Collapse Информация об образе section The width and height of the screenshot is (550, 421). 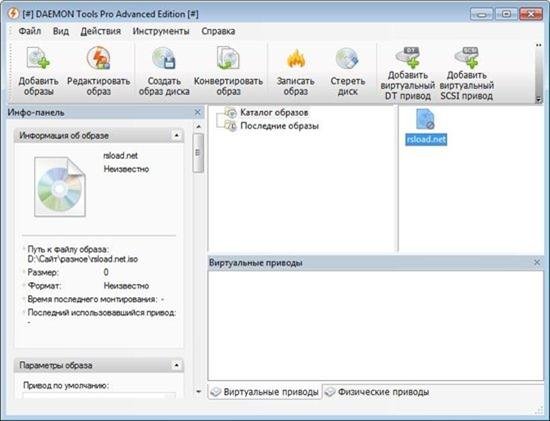coord(176,135)
